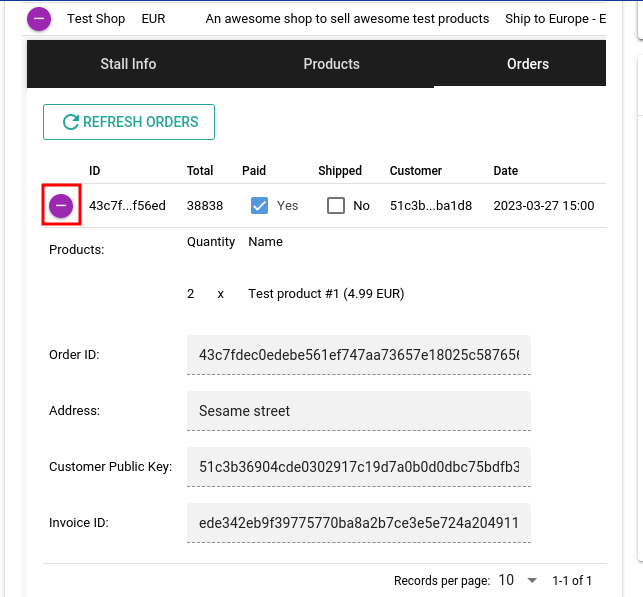This screenshot has height=597, width=643.
Task: Sort by the Customer column header
Action: pos(416,171)
